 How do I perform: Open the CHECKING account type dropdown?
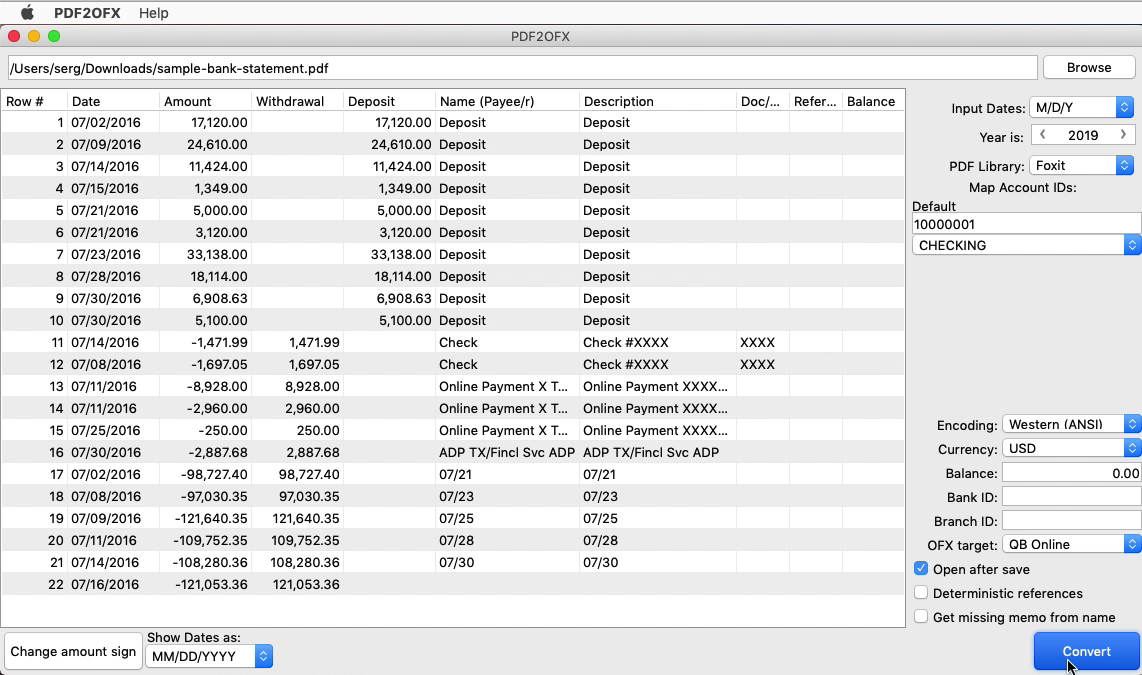click(x=1026, y=245)
